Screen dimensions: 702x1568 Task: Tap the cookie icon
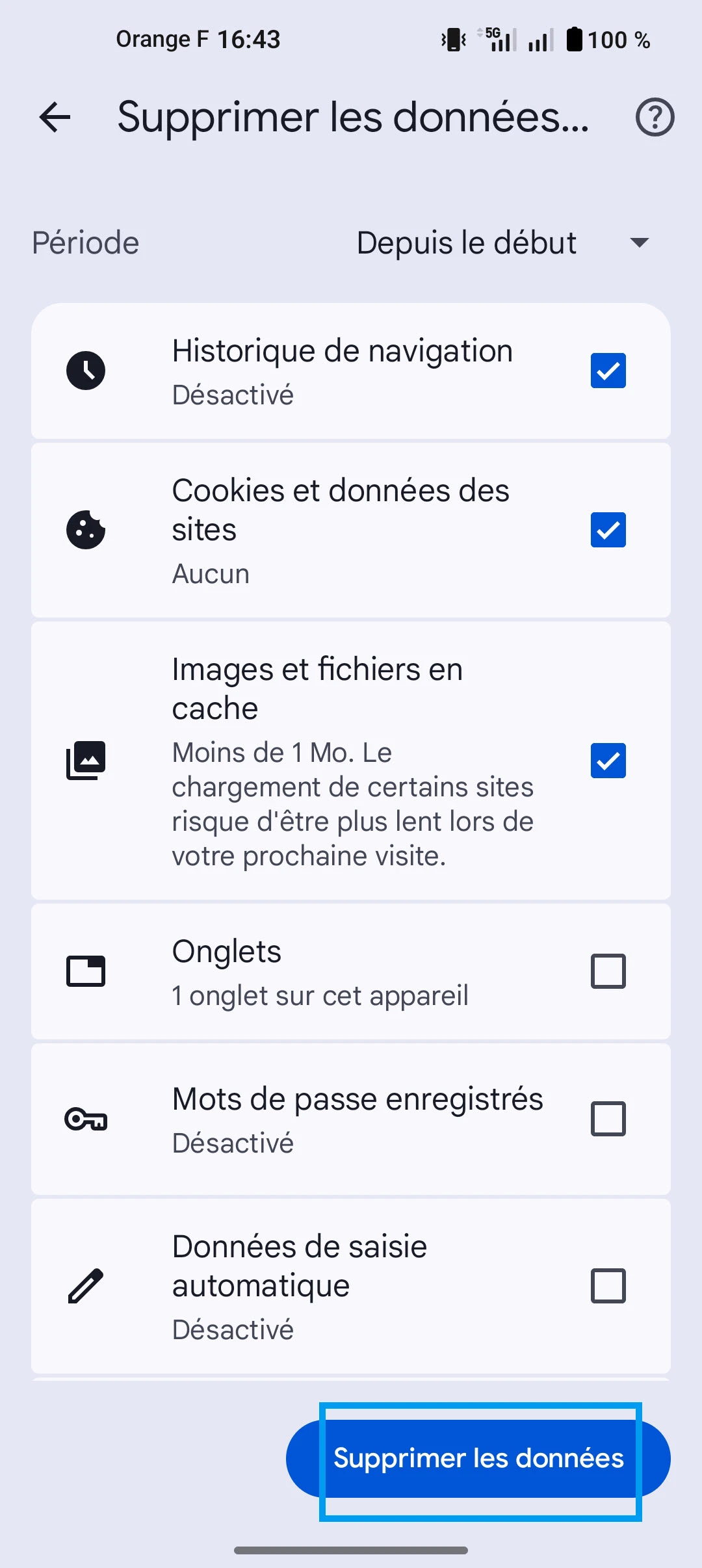click(86, 530)
